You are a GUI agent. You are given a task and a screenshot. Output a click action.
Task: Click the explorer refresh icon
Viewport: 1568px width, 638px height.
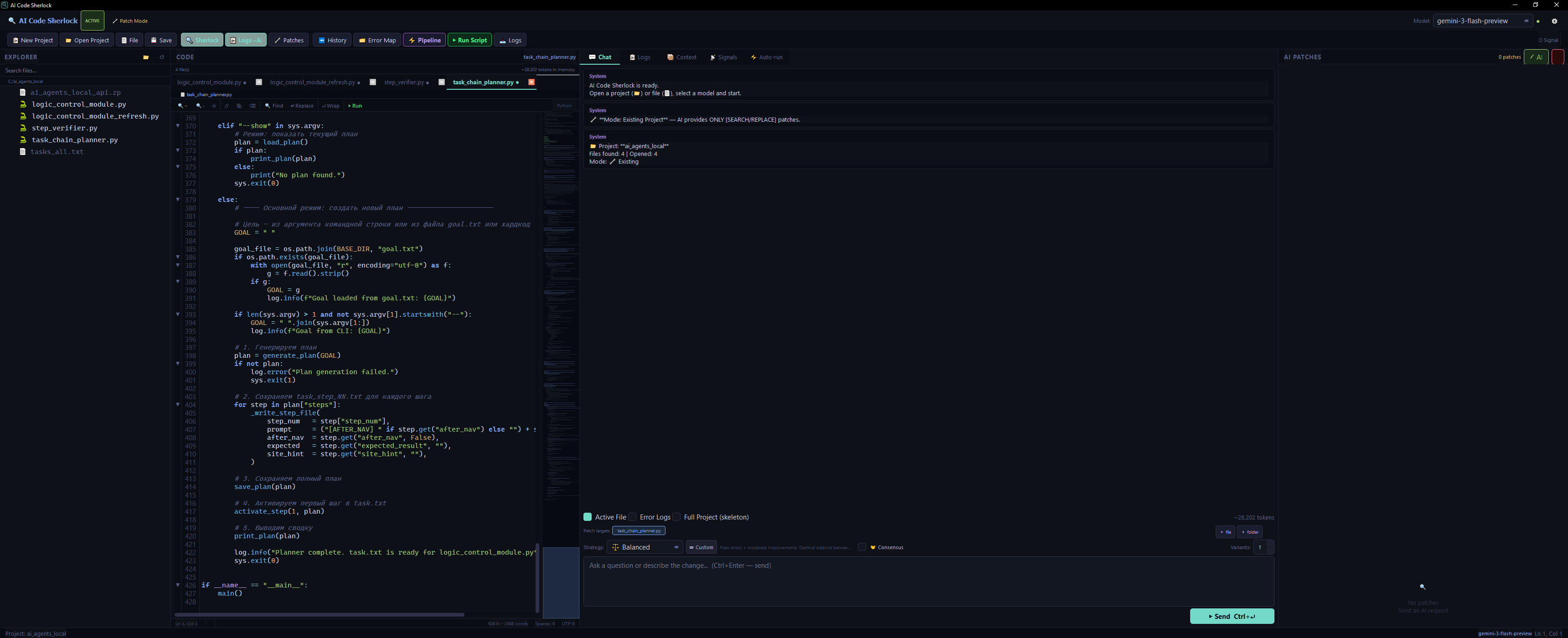(162, 57)
